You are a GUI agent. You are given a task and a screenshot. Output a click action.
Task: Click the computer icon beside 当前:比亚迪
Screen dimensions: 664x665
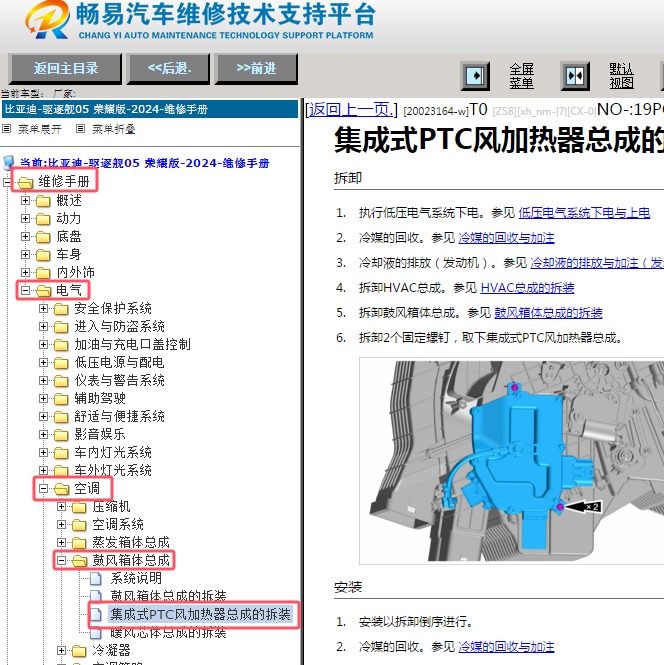8,162
